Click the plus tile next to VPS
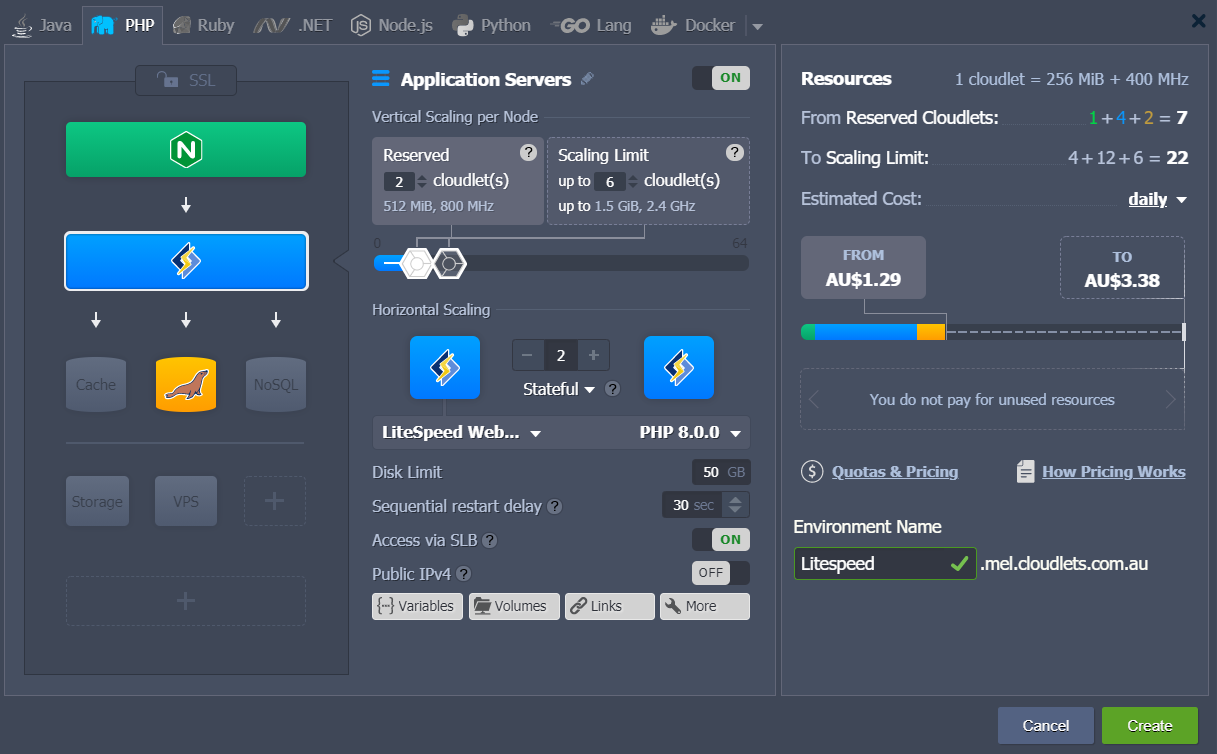Screen dimensions: 1217x754 point(275,501)
